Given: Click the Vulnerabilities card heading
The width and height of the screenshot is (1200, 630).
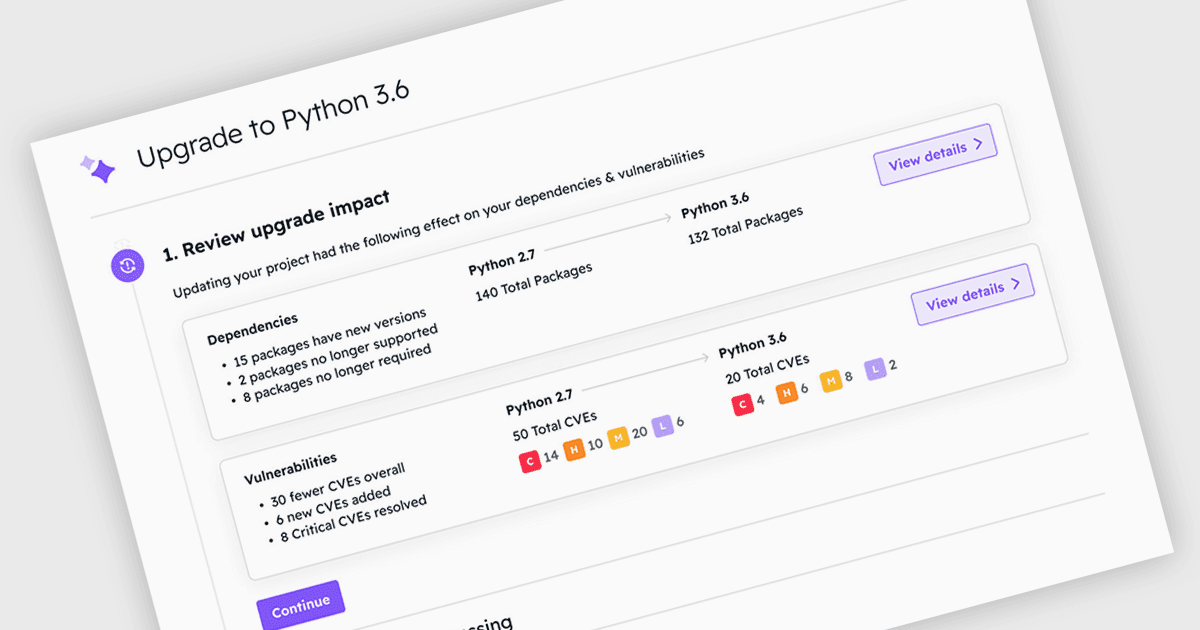Looking at the screenshot, I should (291, 467).
